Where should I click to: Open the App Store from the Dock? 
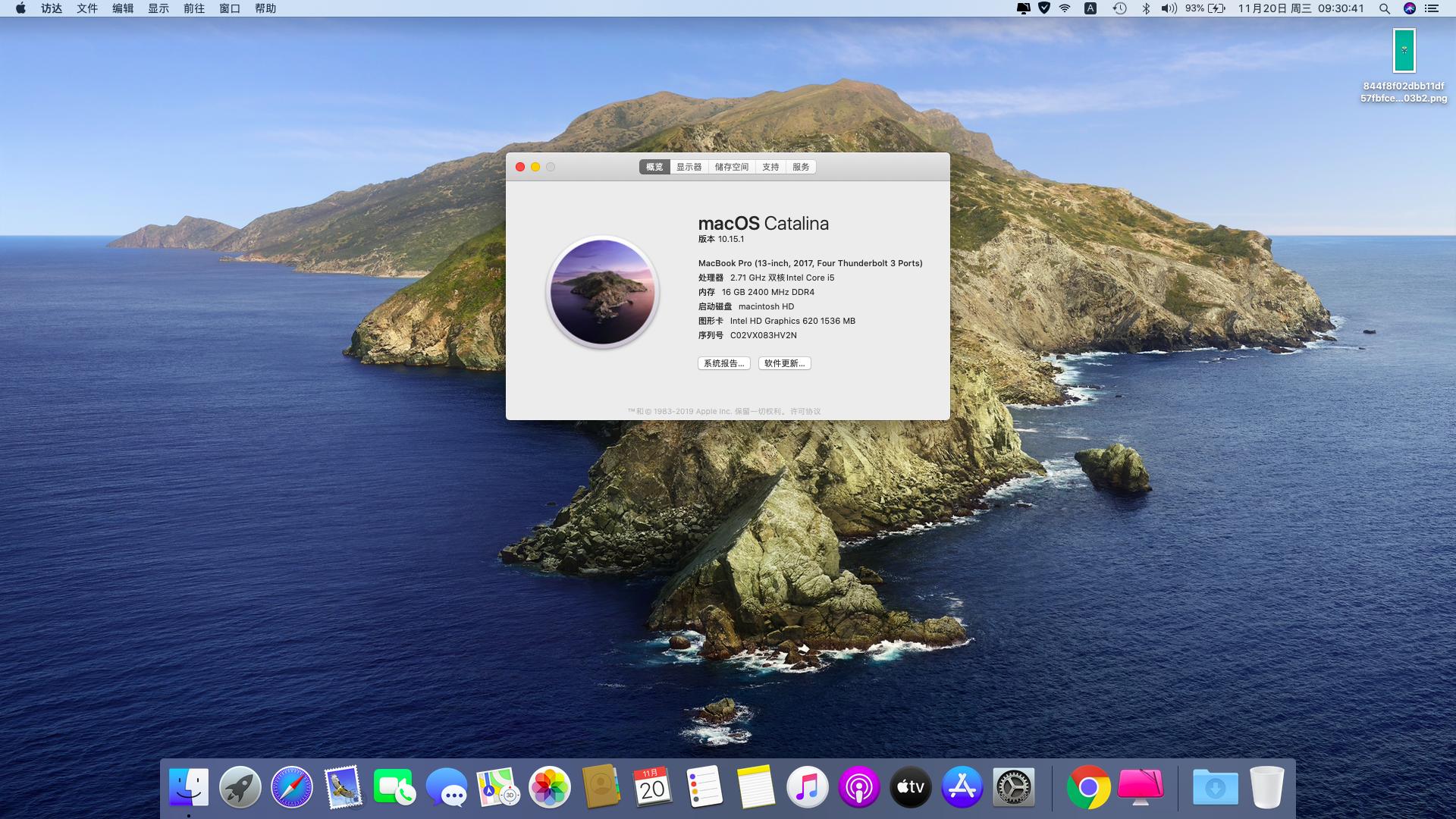[960, 787]
